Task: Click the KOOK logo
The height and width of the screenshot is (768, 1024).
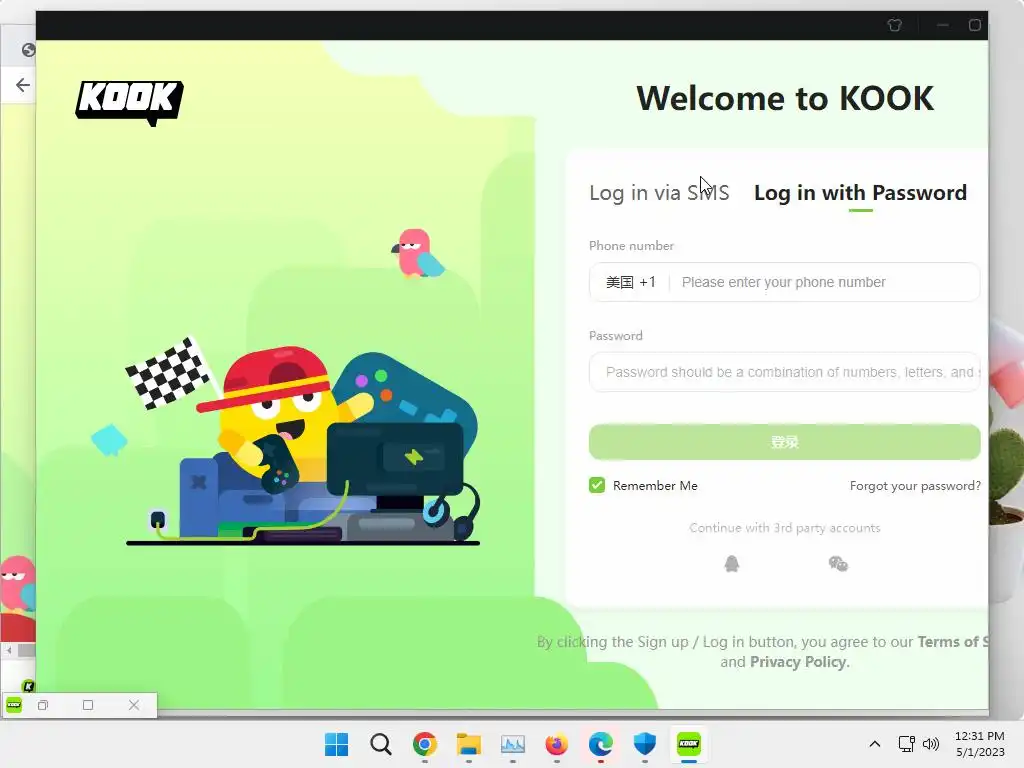Action: (x=129, y=103)
